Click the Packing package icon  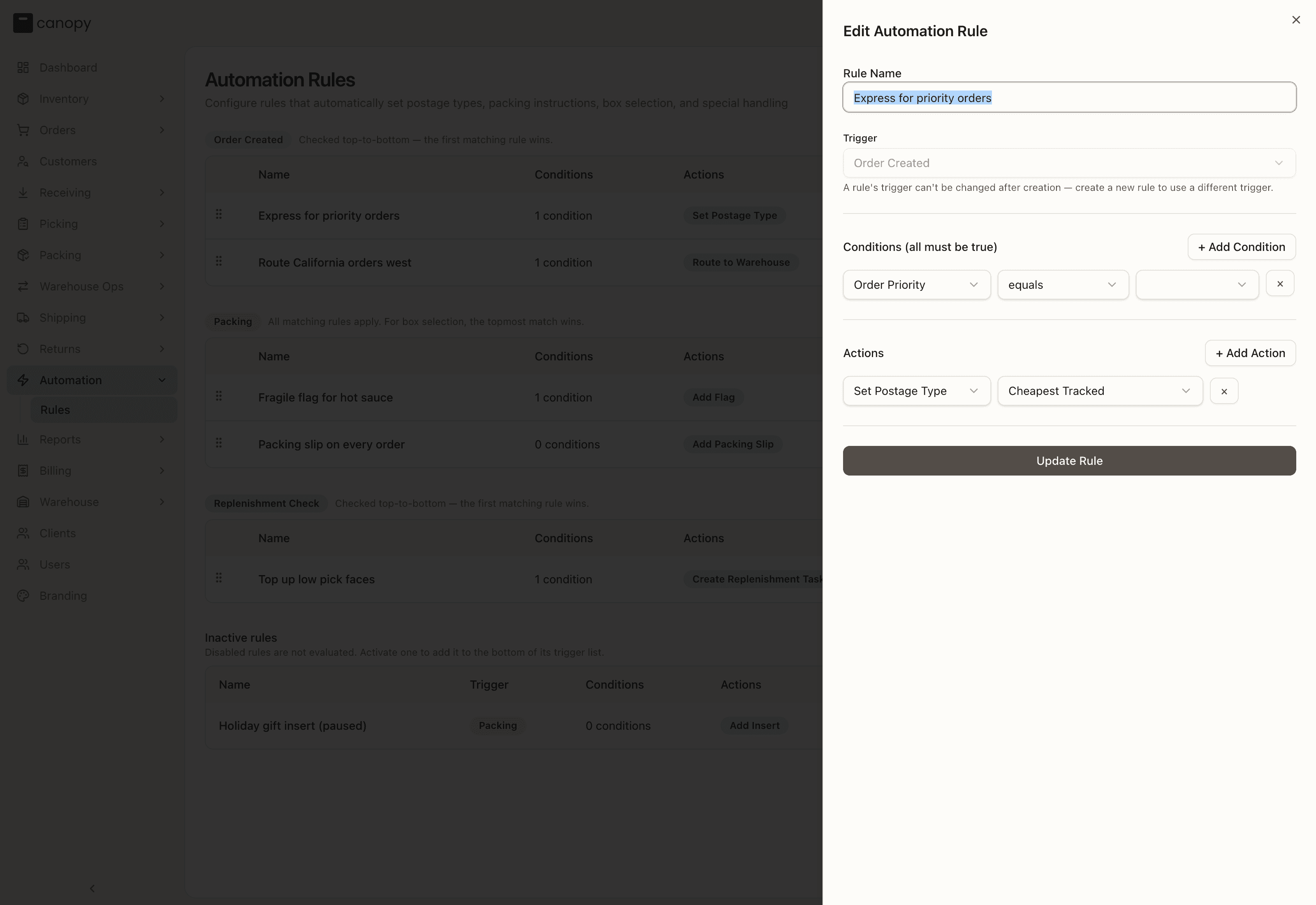click(x=23, y=255)
